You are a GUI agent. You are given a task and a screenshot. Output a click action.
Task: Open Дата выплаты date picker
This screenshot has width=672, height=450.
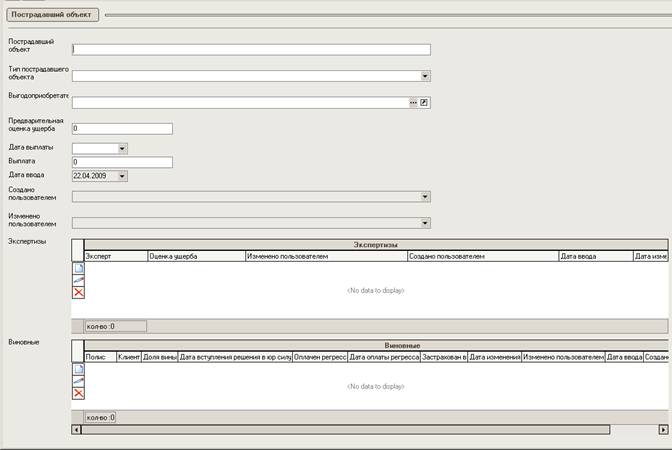pyautogui.click(x=122, y=148)
